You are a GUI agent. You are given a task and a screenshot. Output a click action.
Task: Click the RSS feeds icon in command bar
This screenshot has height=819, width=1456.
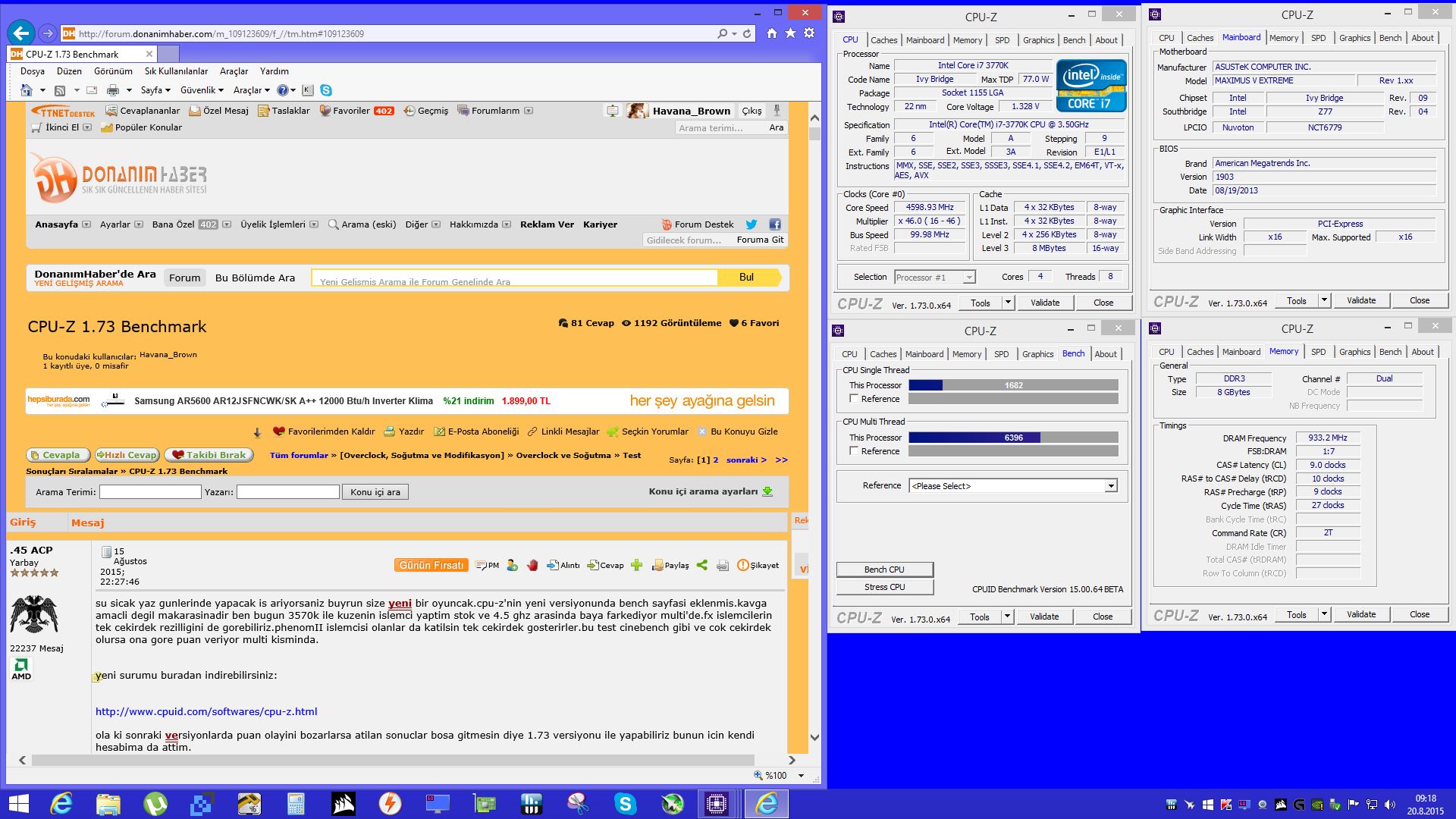[60, 90]
